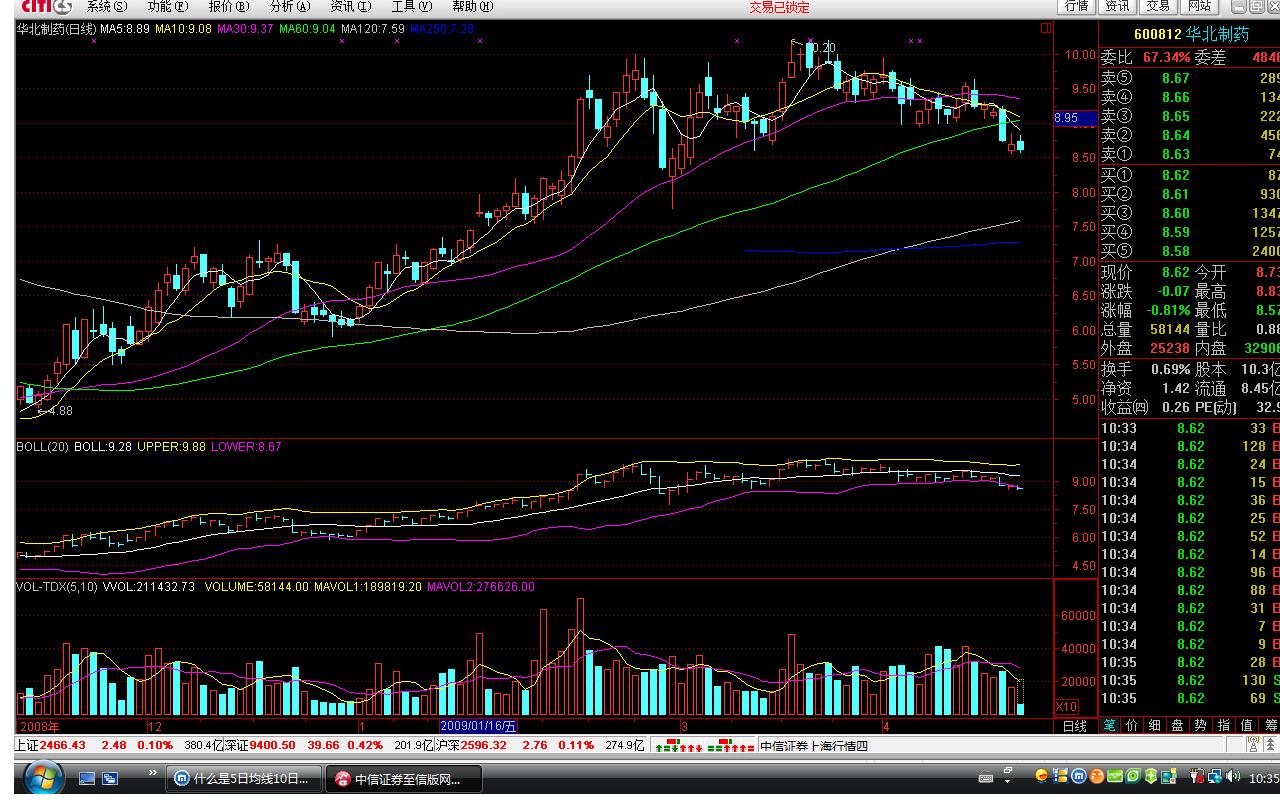This screenshot has height=800, width=1280.
Task: Open the 资讯(I) menu in menu bar
Action: coord(350,6)
